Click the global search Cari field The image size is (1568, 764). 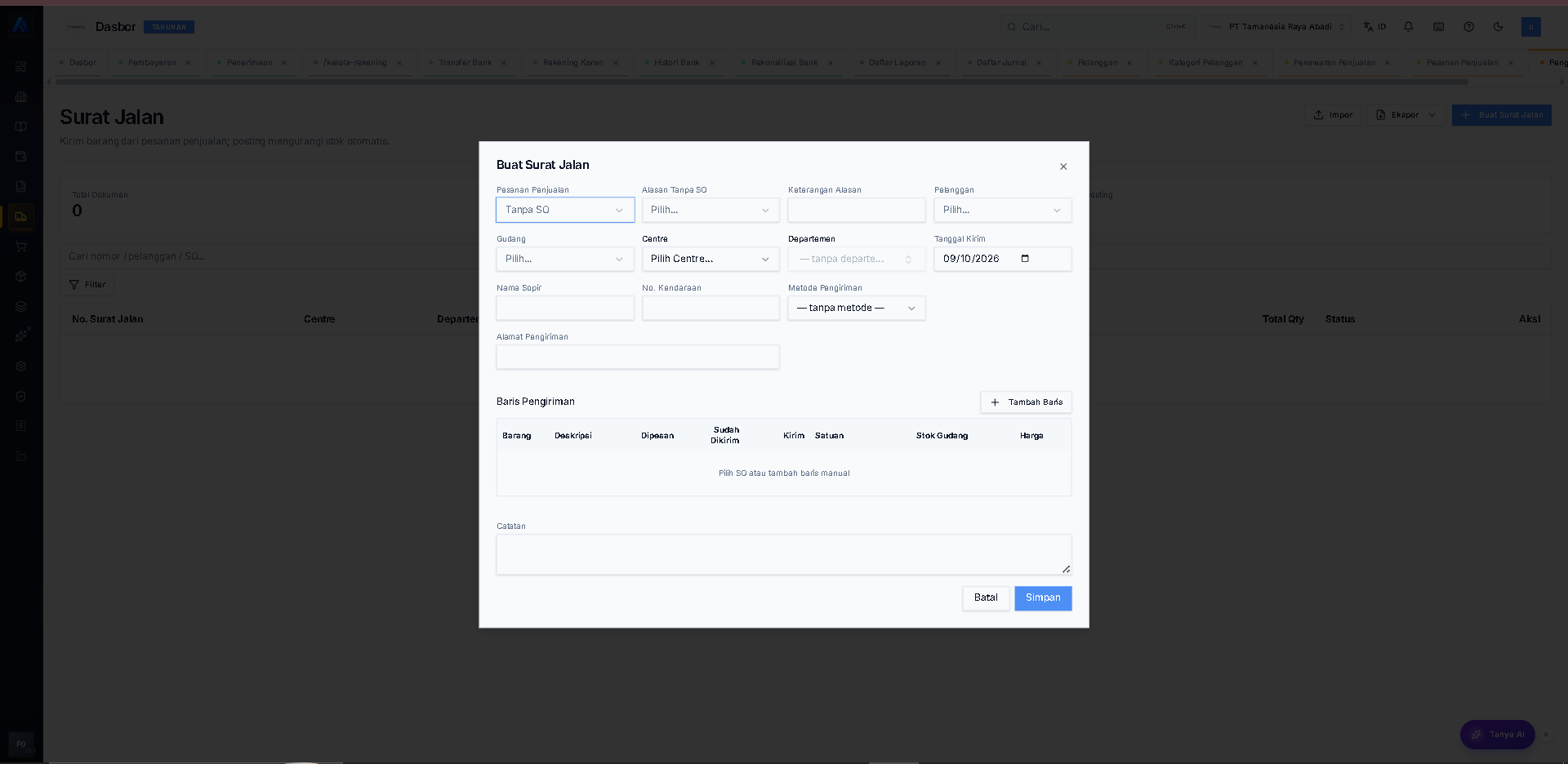coord(1098,27)
